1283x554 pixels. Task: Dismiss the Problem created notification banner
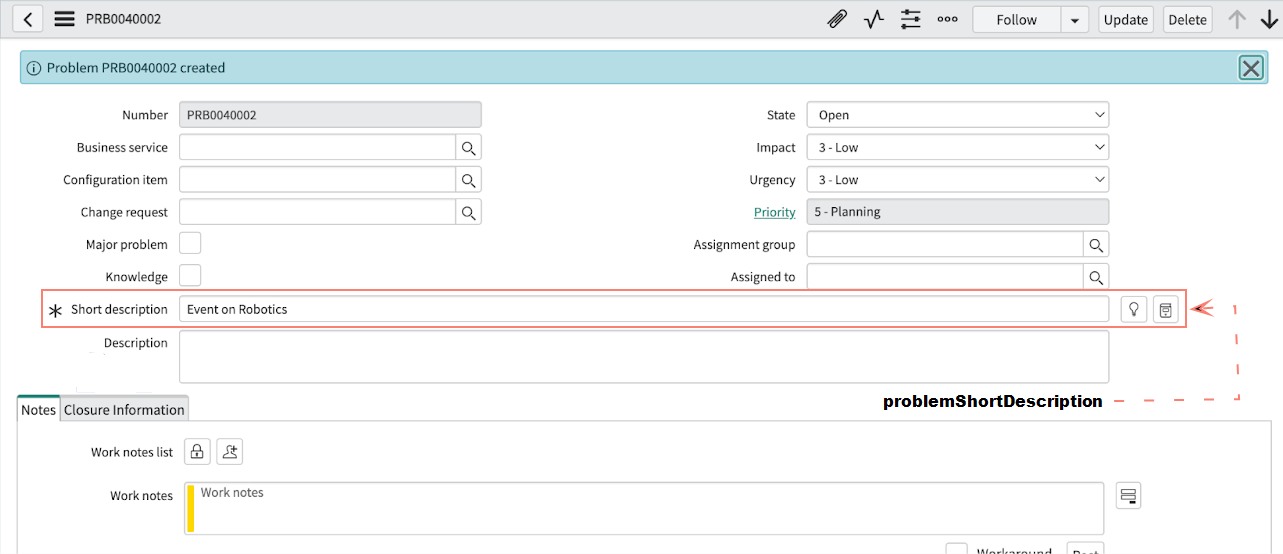1250,68
